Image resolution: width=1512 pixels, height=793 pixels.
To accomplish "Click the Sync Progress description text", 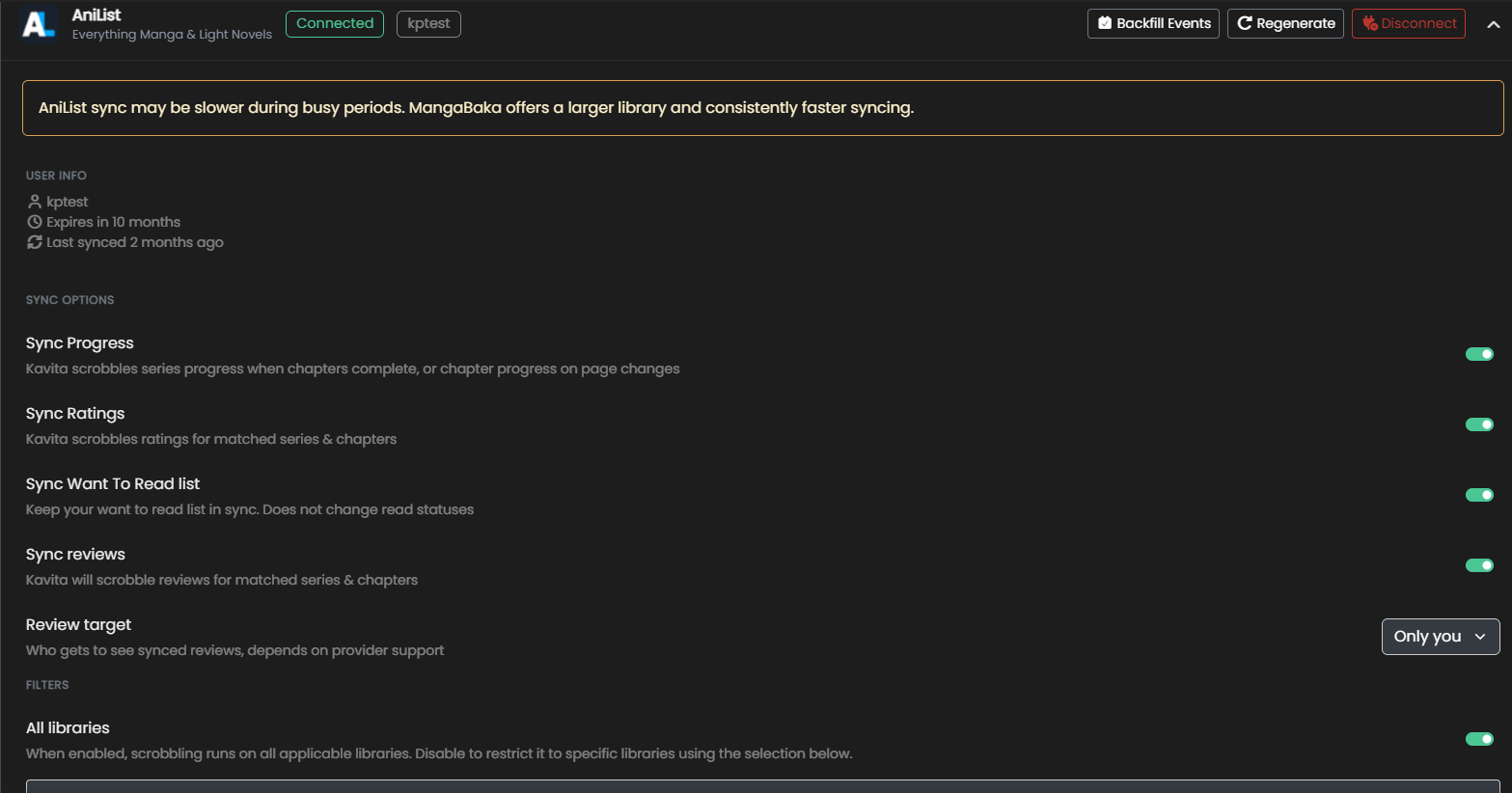I will tap(353, 369).
